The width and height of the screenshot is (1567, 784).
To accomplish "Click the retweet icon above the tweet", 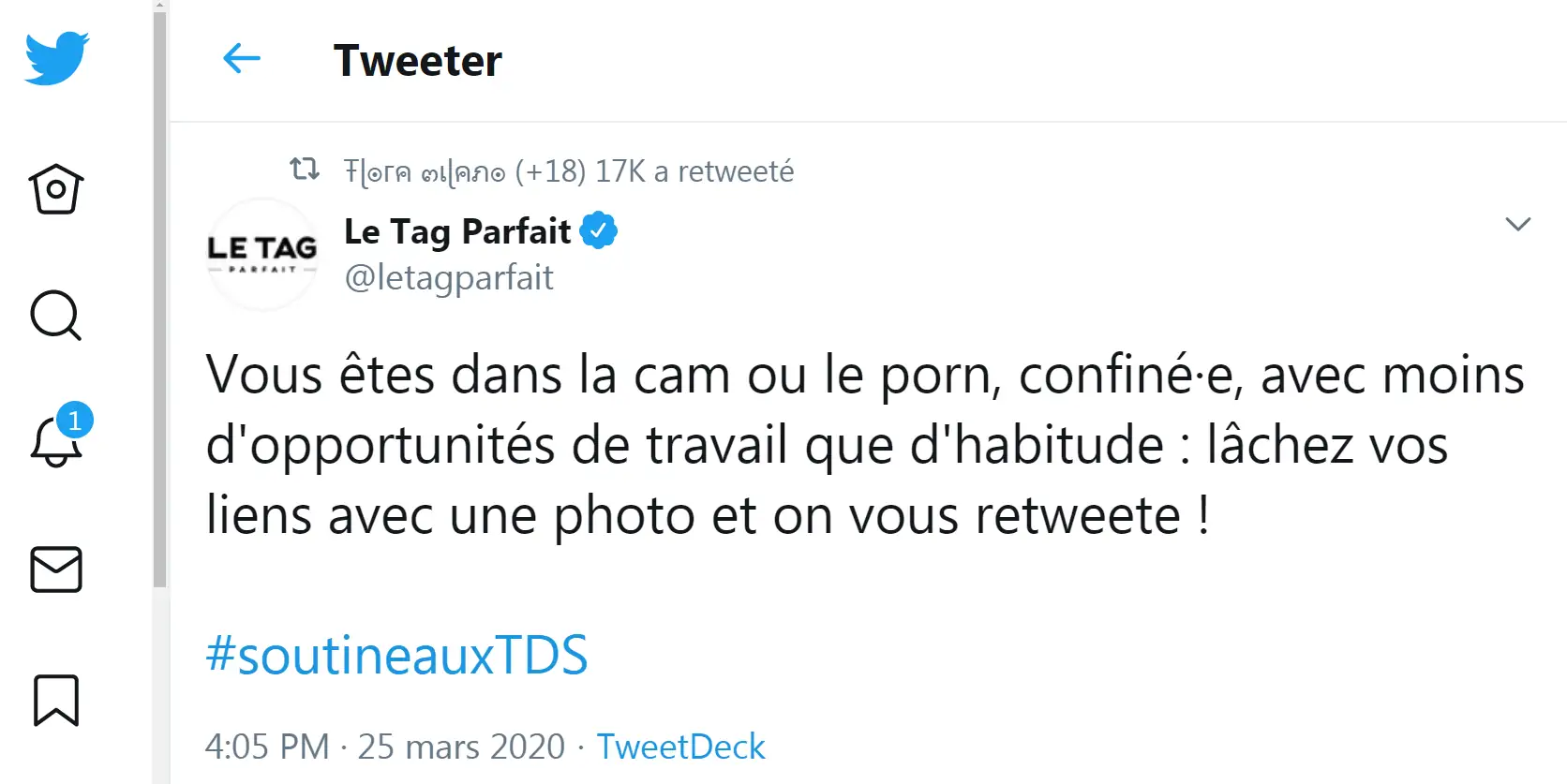I will click(305, 170).
